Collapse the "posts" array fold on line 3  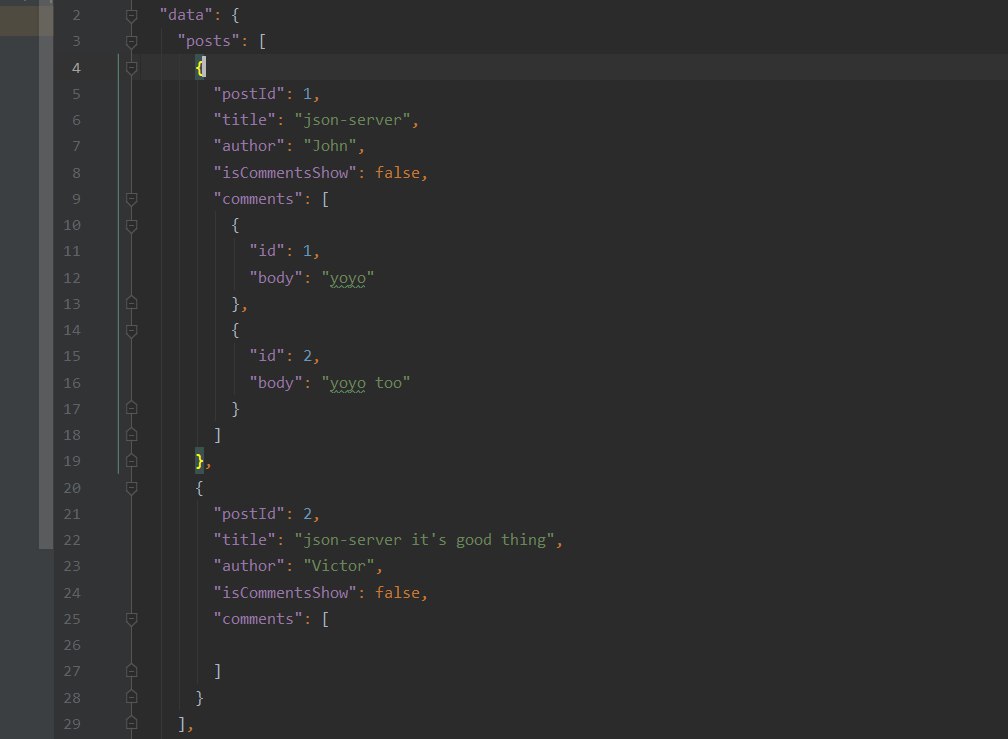(x=131, y=42)
